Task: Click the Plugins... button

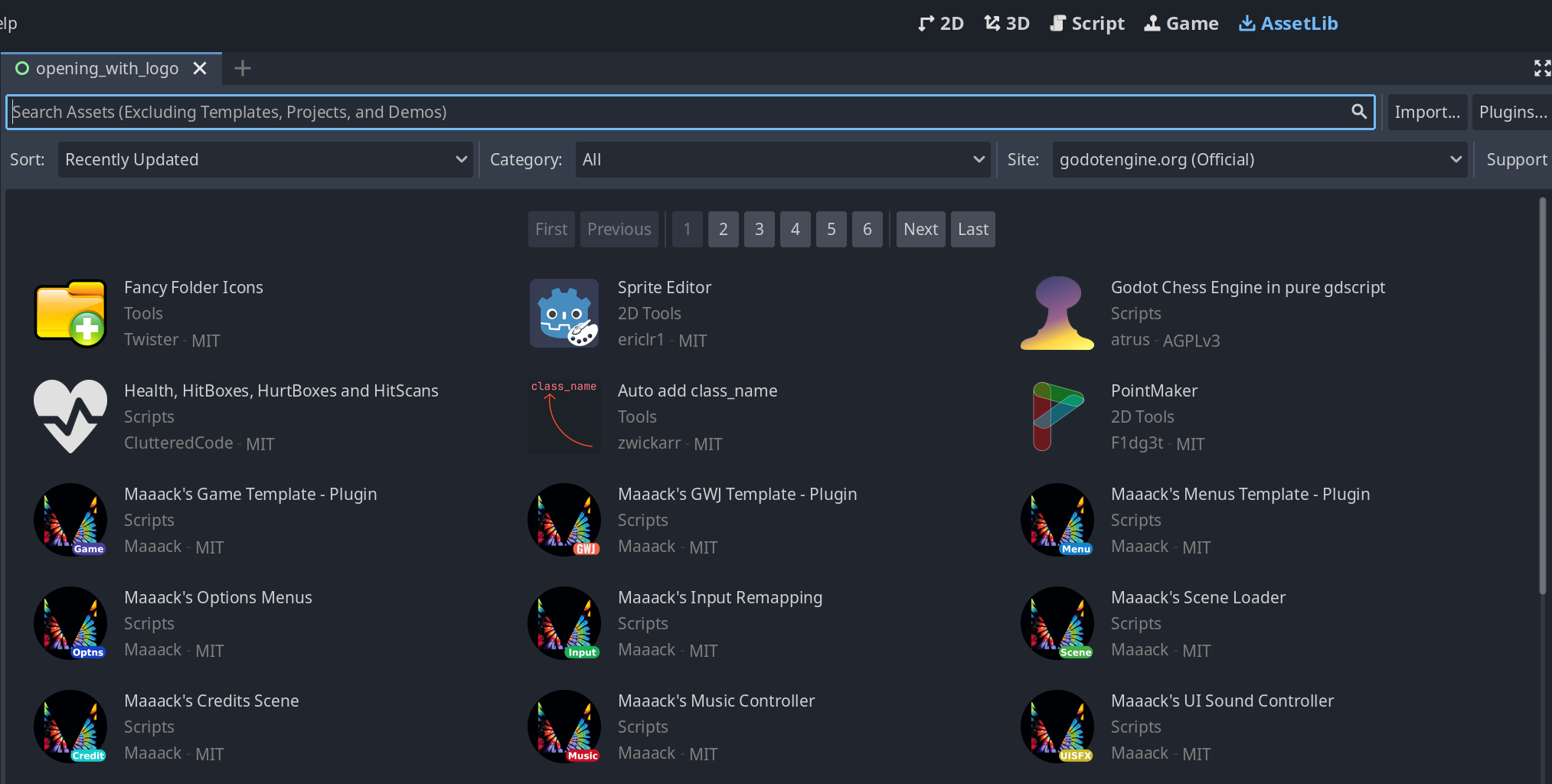Action: pos(1512,112)
